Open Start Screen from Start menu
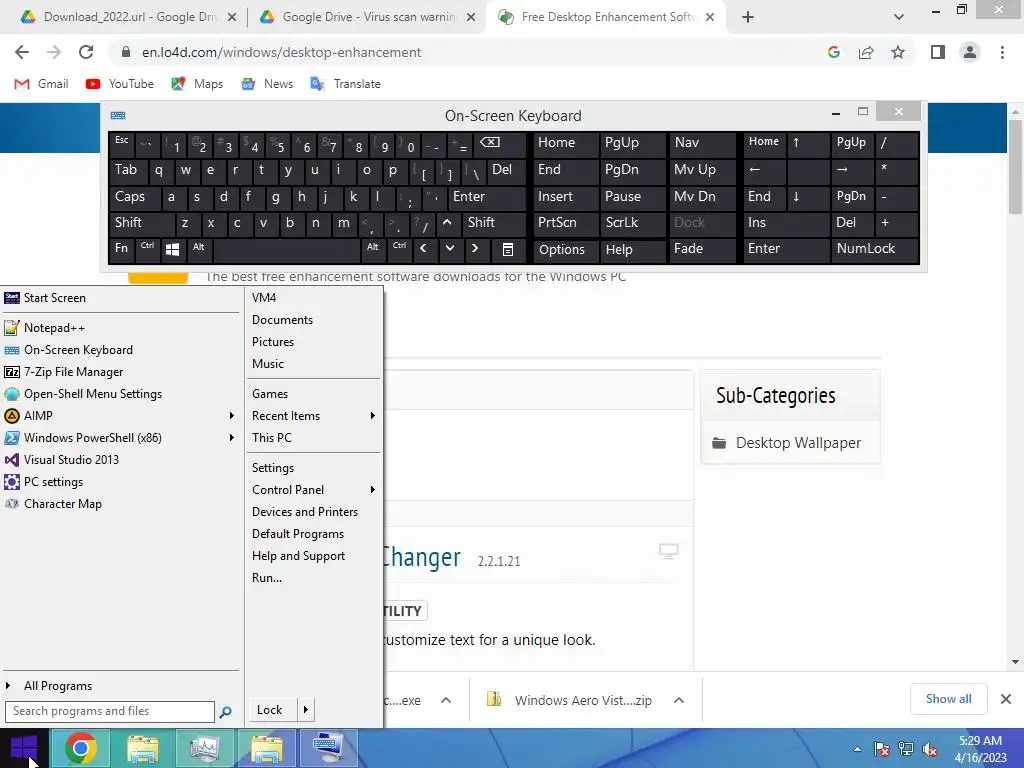Image resolution: width=1024 pixels, height=768 pixels. click(x=121, y=298)
